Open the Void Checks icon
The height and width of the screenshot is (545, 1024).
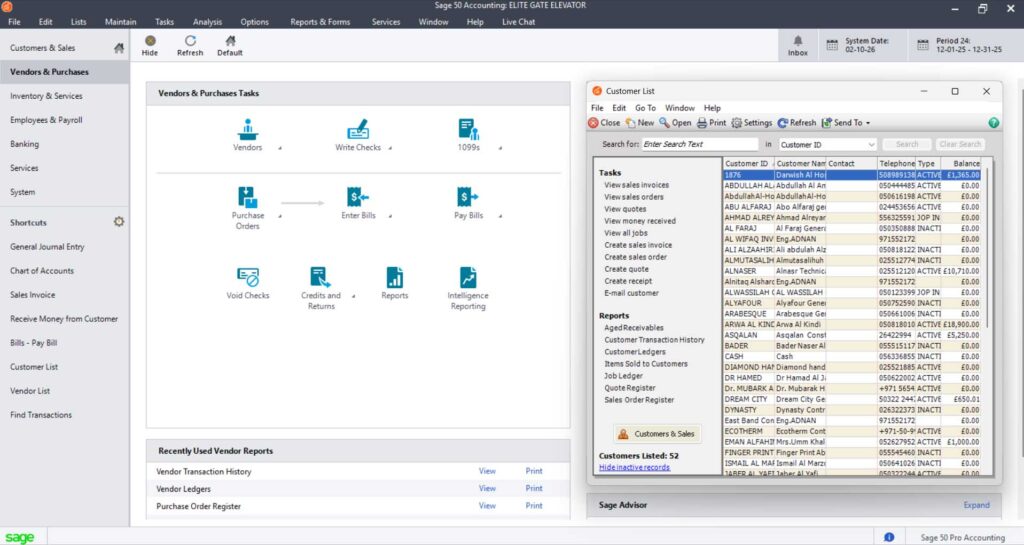pos(248,277)
